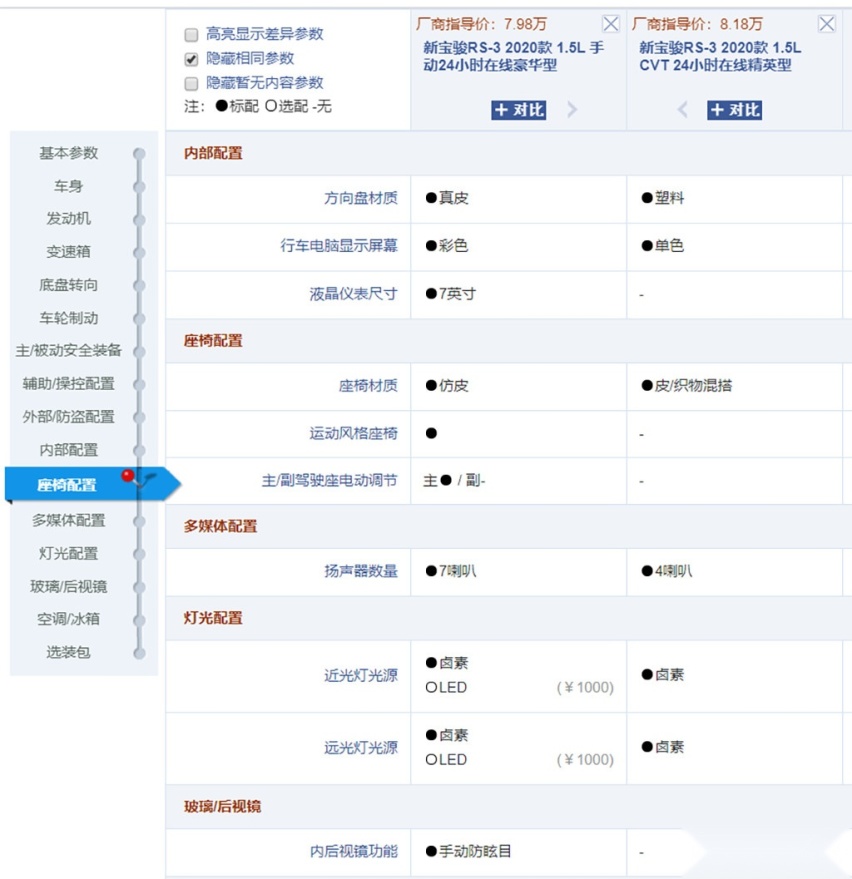Click 多媒体配置 section header in table
The image size is (852, 879).
[220, 526]
